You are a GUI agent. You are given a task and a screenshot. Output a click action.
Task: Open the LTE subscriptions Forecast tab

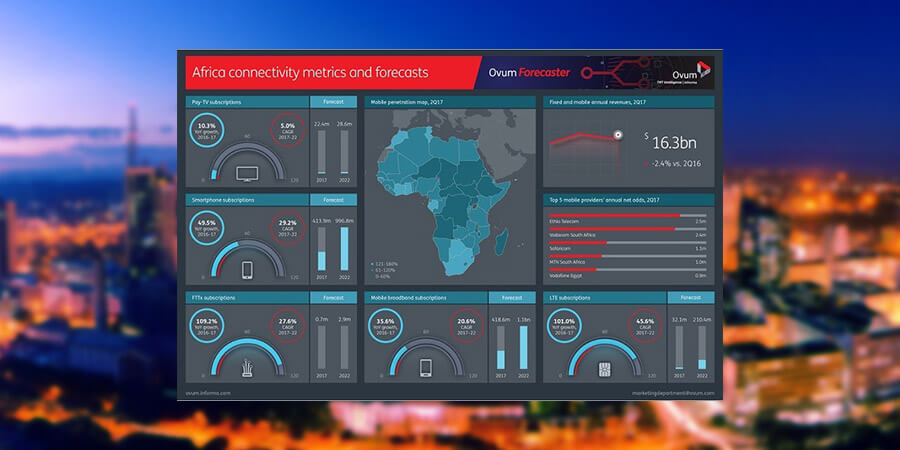click(690, 297)
